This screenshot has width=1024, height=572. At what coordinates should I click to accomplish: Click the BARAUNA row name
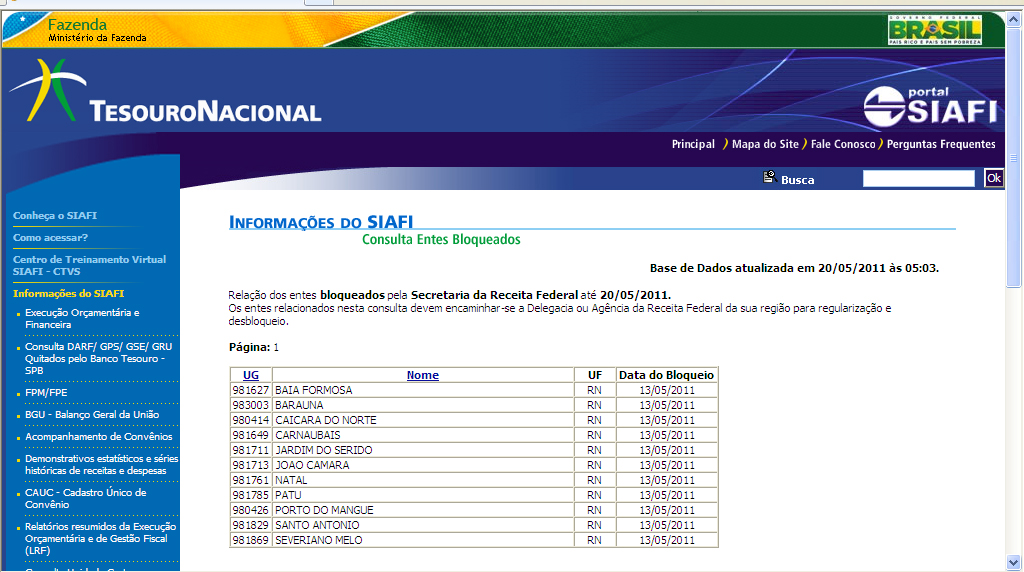click(x=299, y=405)
